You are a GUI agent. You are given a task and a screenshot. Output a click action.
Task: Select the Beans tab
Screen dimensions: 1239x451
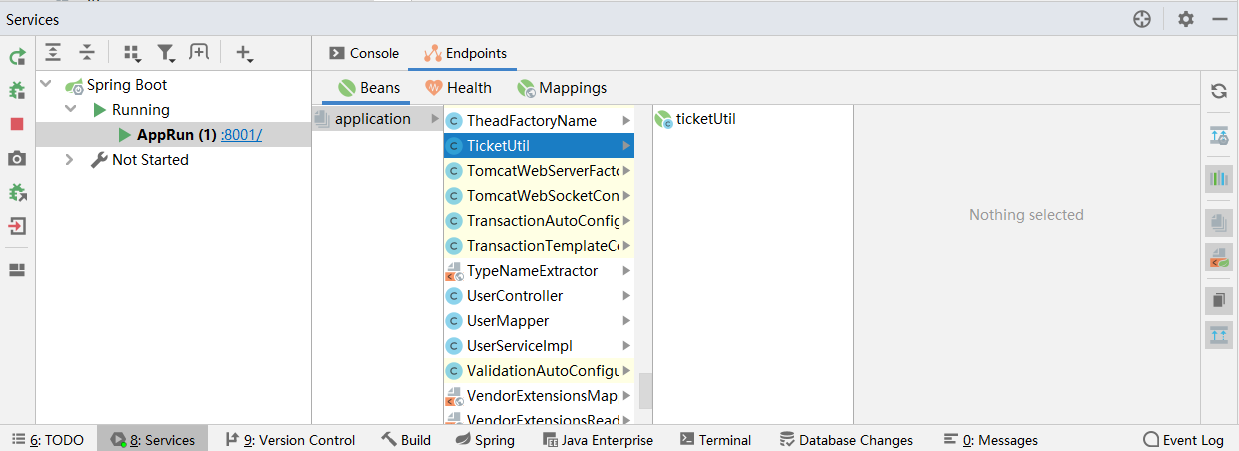369,88
